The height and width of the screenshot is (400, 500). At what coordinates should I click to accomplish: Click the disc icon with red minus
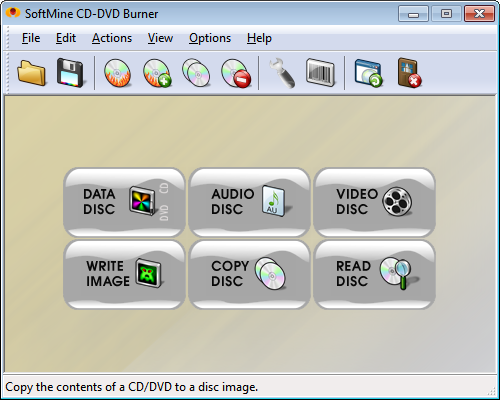[x=236, y=73]
